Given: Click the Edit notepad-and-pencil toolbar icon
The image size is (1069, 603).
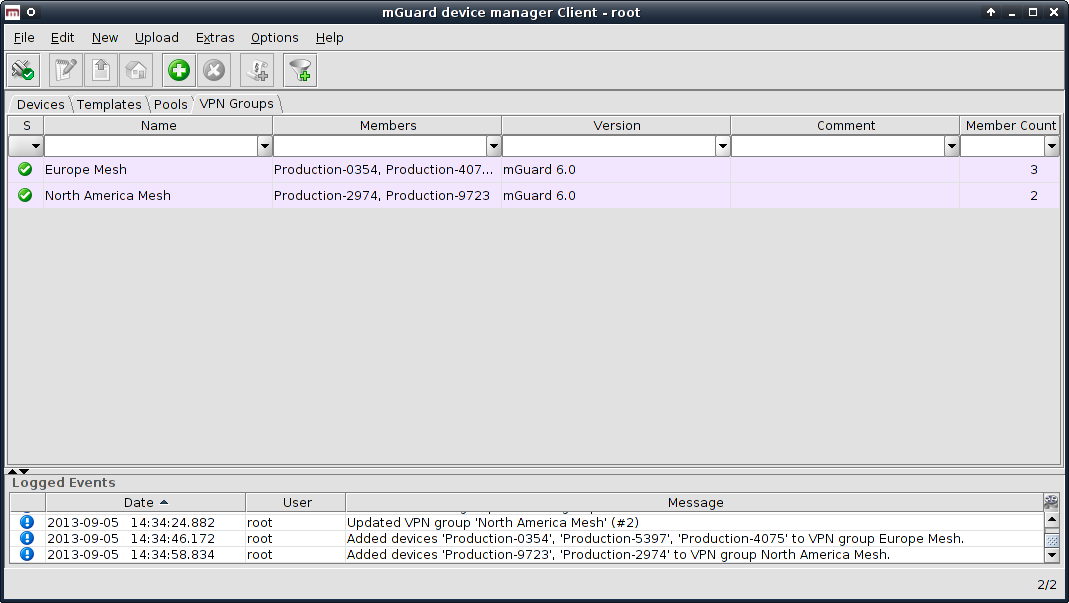Looking at the screenshot, I should 65,70.
